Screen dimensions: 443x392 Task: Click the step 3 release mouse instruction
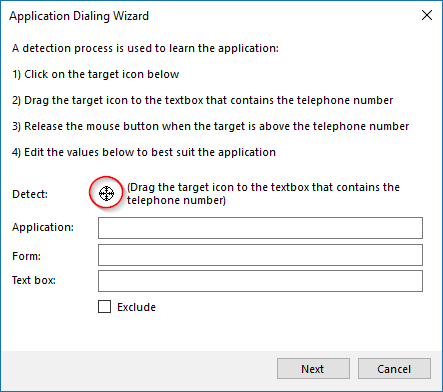(211, 126)
